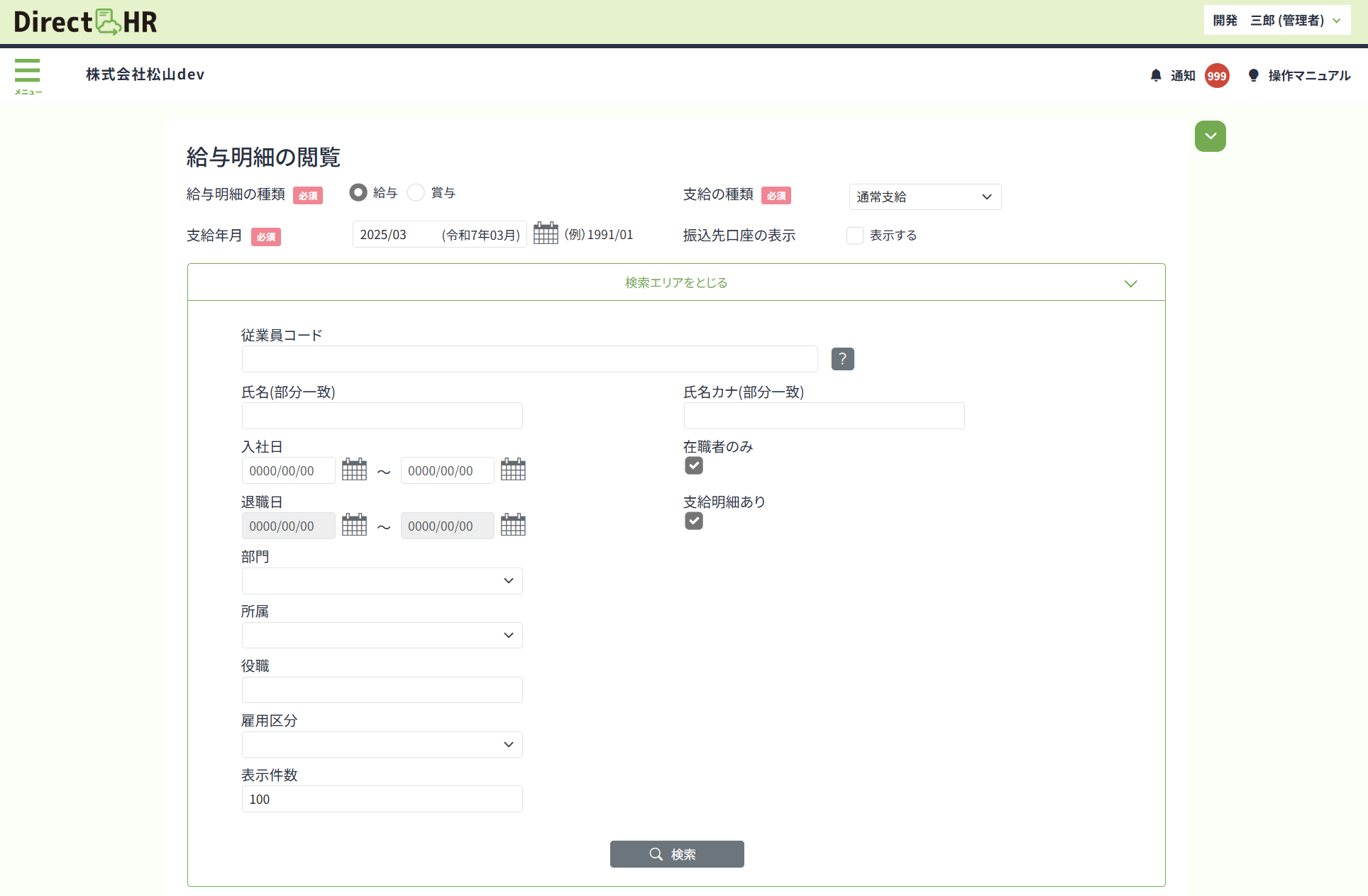Open the 支給の種類 通常支給 dropdown
The height and width of the screenshot is (896, 1368).
[x=925, y=197]
